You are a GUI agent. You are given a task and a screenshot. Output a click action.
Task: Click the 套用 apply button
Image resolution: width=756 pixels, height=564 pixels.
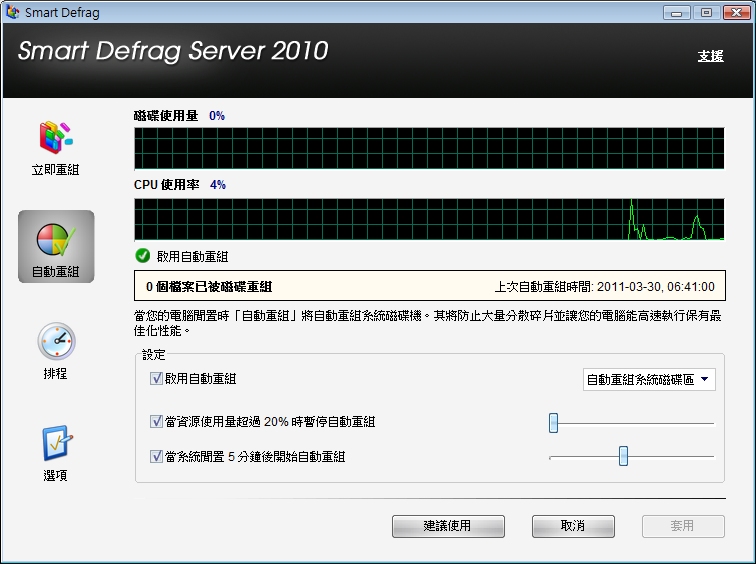[x=683, y=526]
